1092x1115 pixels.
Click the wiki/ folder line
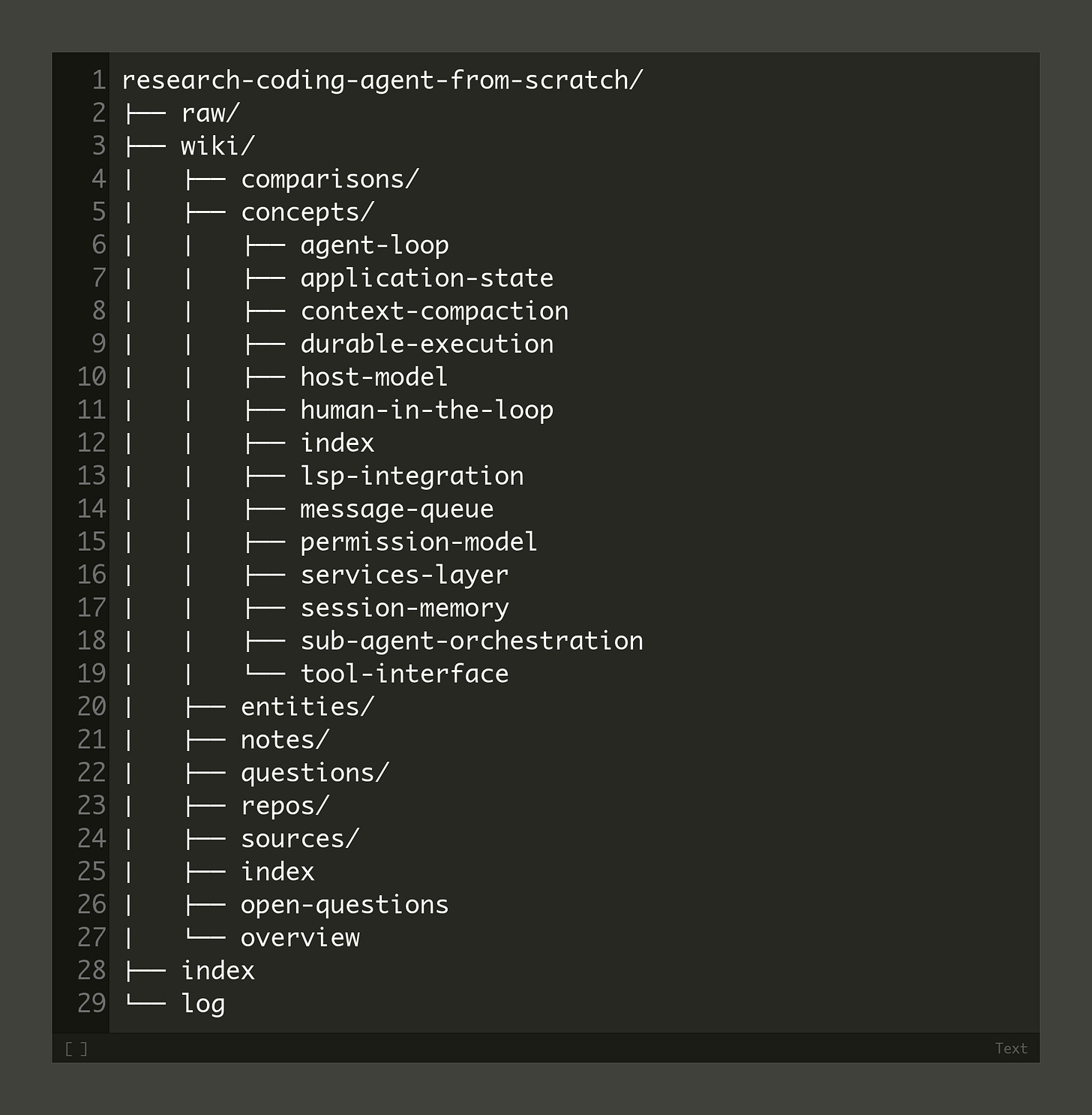[x=217, y=146]
